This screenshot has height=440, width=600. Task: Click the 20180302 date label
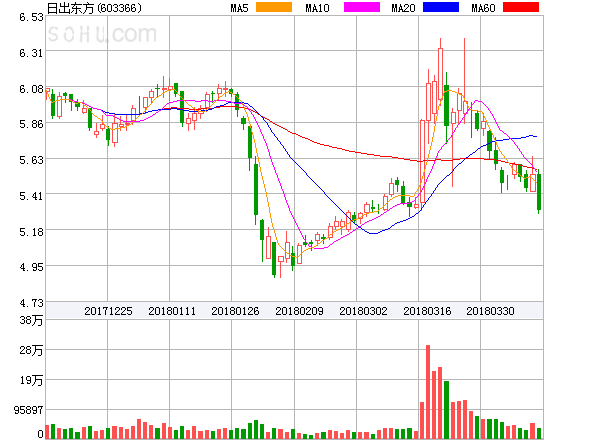[x=363, y=311]
